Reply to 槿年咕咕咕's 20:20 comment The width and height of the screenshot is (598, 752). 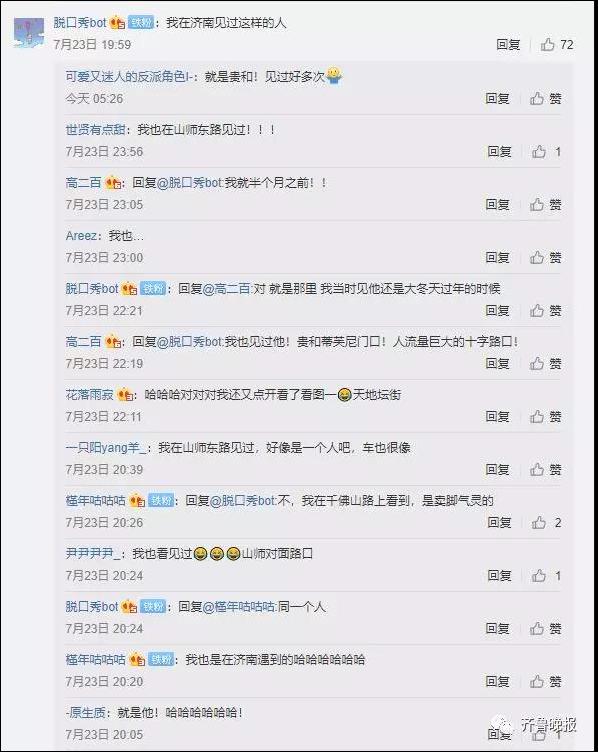497,682
